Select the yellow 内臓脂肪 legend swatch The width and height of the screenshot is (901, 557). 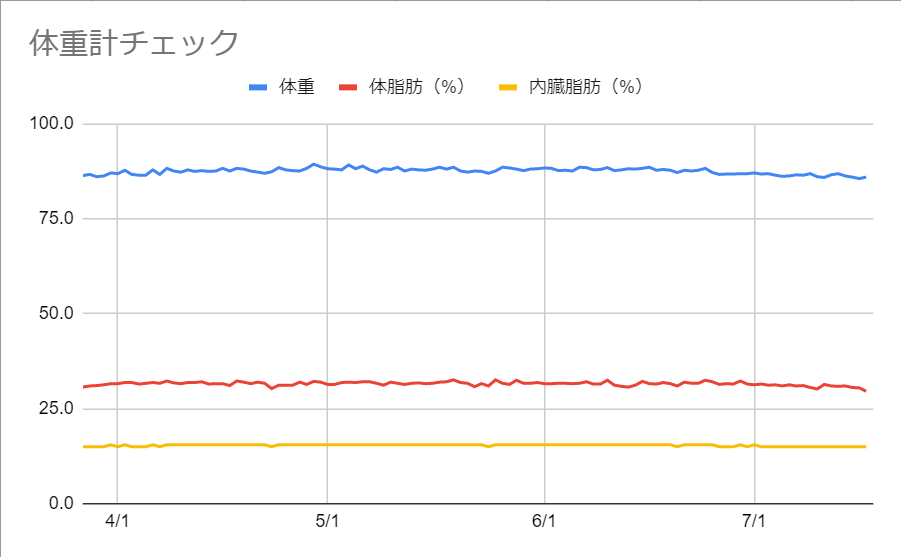(508, 87)
